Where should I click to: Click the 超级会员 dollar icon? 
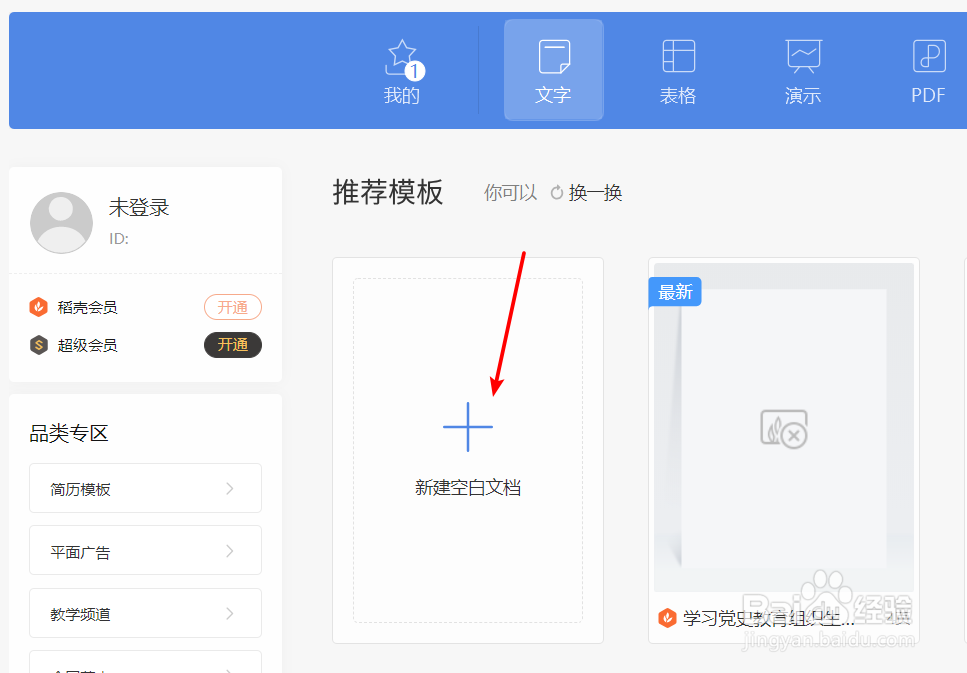pyautogui.click(x=38, y=345)
